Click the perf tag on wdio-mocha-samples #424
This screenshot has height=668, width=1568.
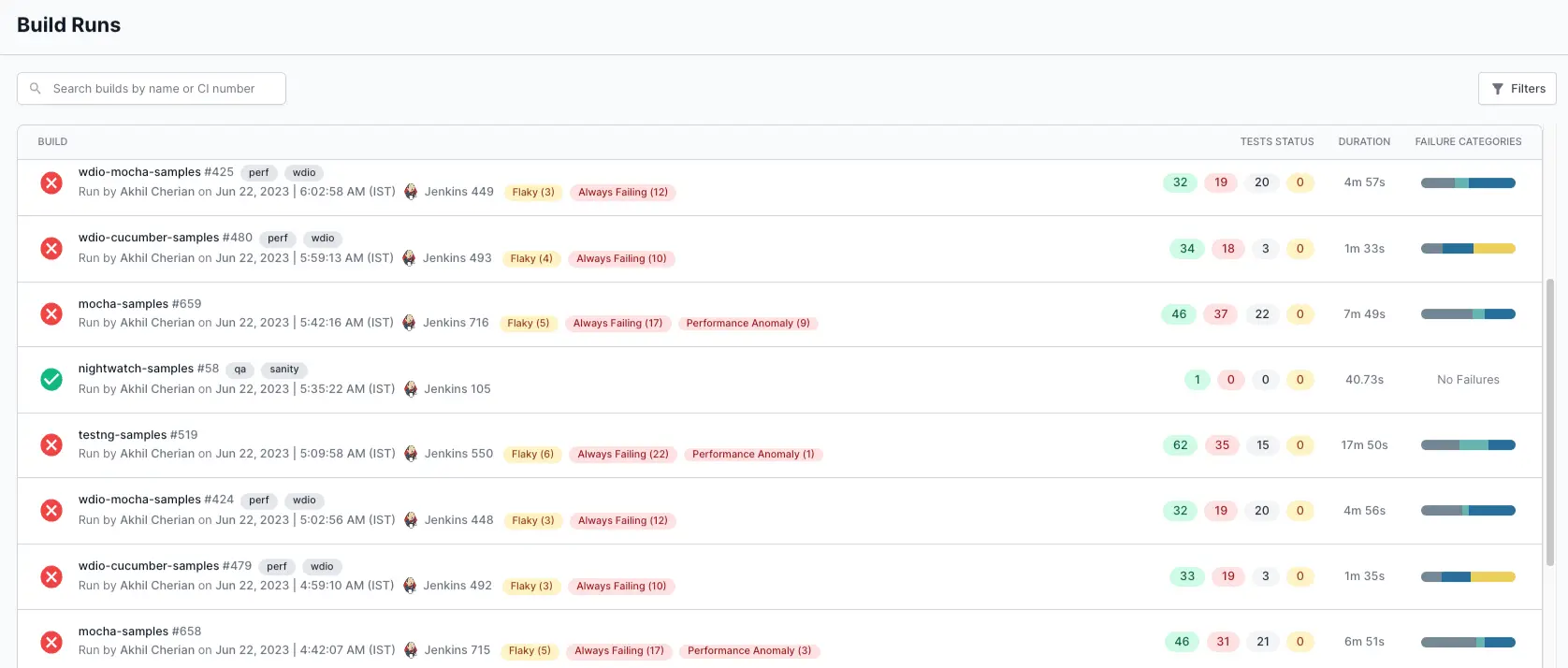[259, 501]
